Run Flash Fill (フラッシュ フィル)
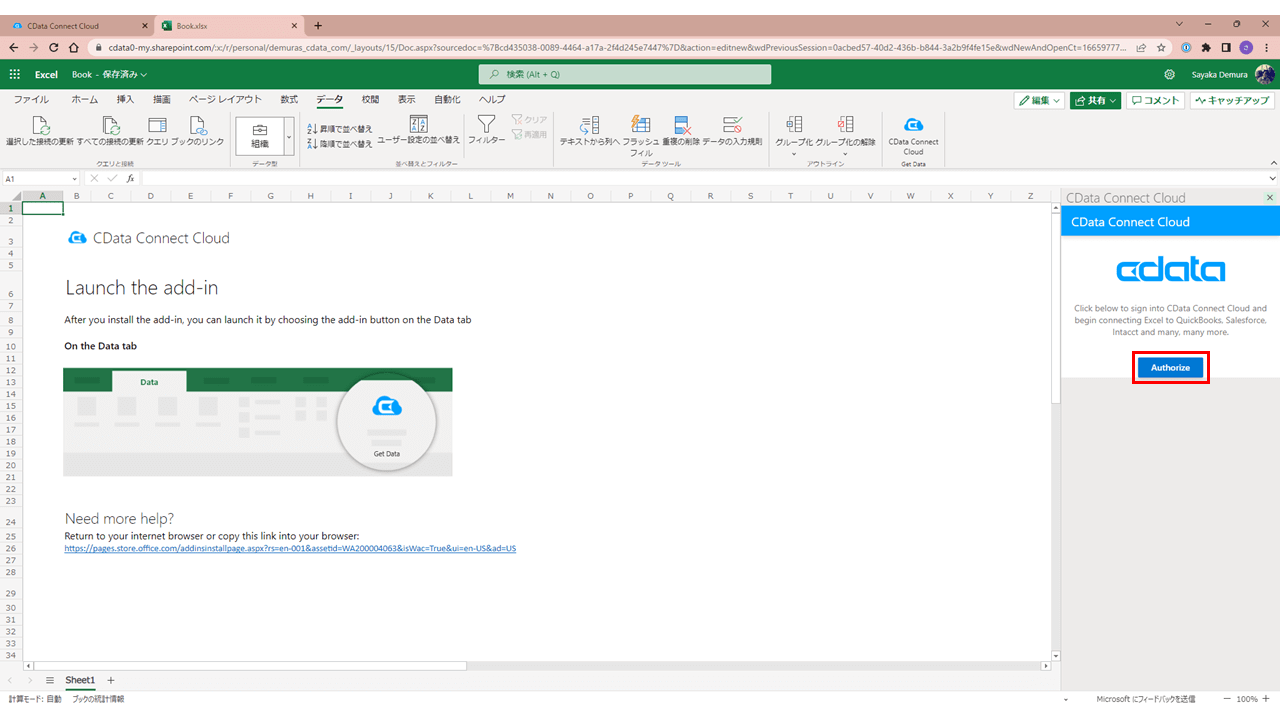1280x720 pixels. (x=640, y=135)
